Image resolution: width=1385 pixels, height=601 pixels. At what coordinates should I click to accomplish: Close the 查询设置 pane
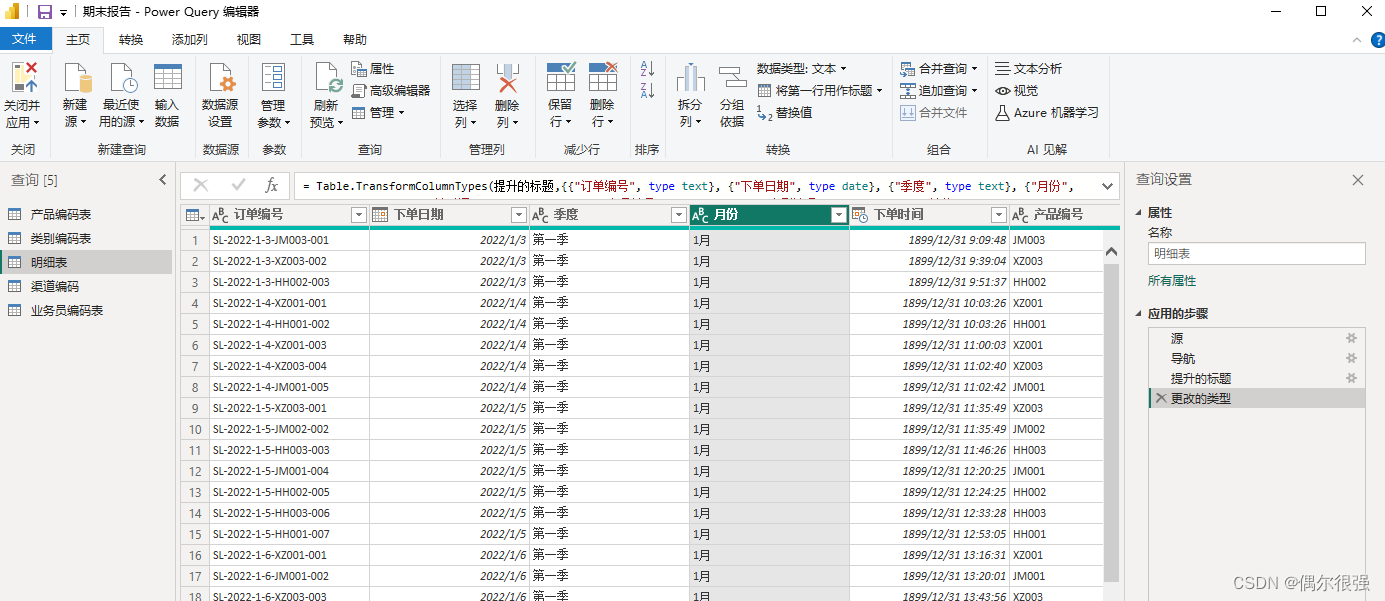pos(1358,180)
